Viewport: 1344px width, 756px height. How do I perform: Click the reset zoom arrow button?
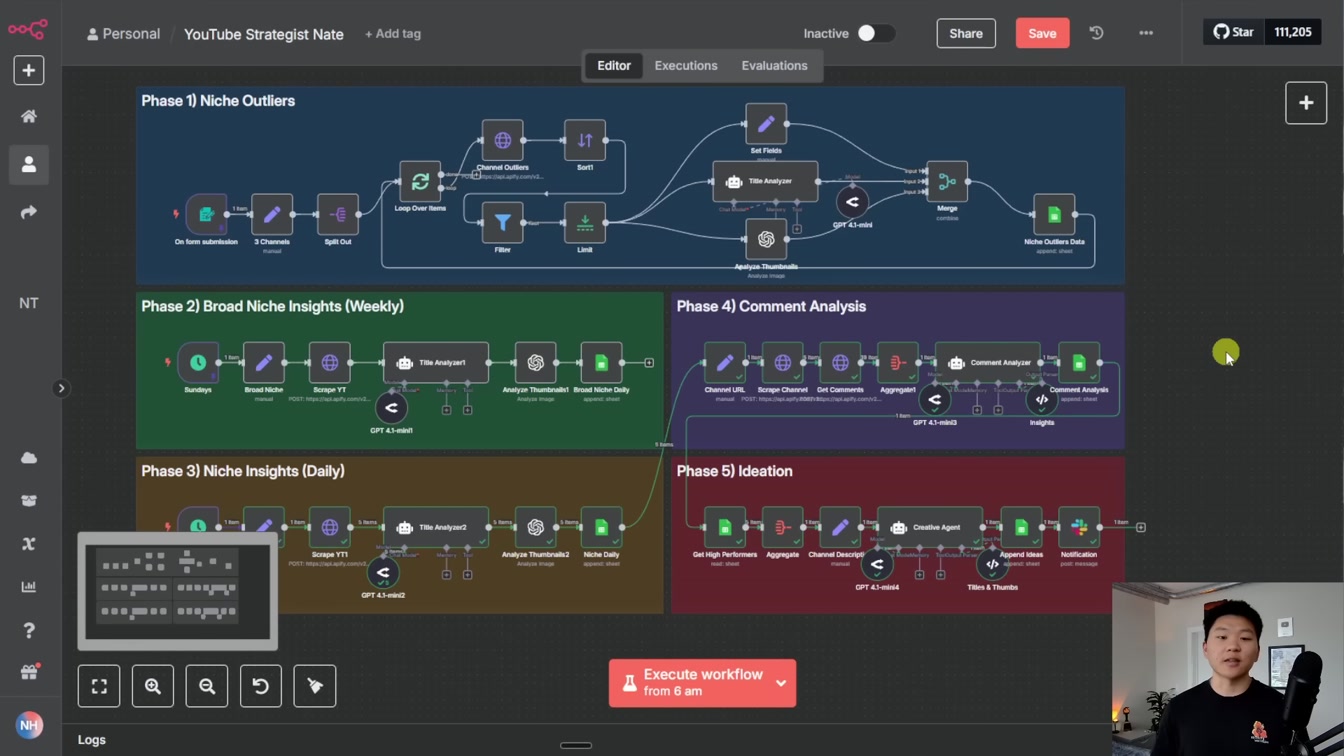point(261,686)
